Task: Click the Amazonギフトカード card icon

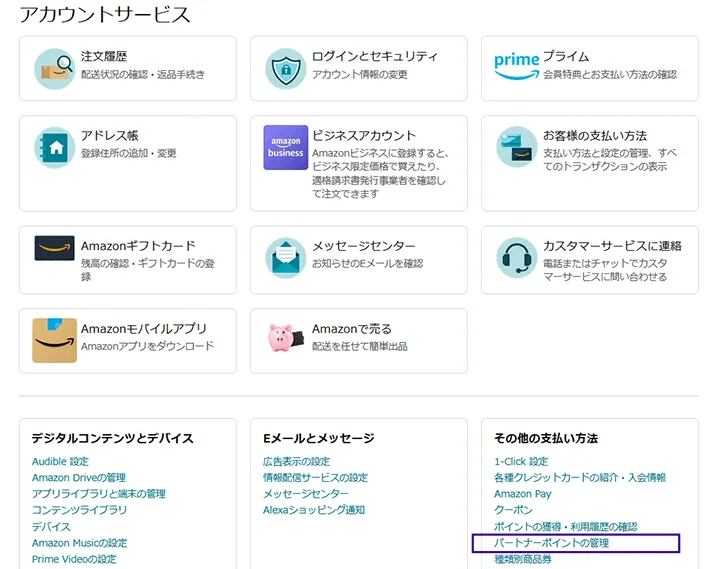Action: point(54,248)
